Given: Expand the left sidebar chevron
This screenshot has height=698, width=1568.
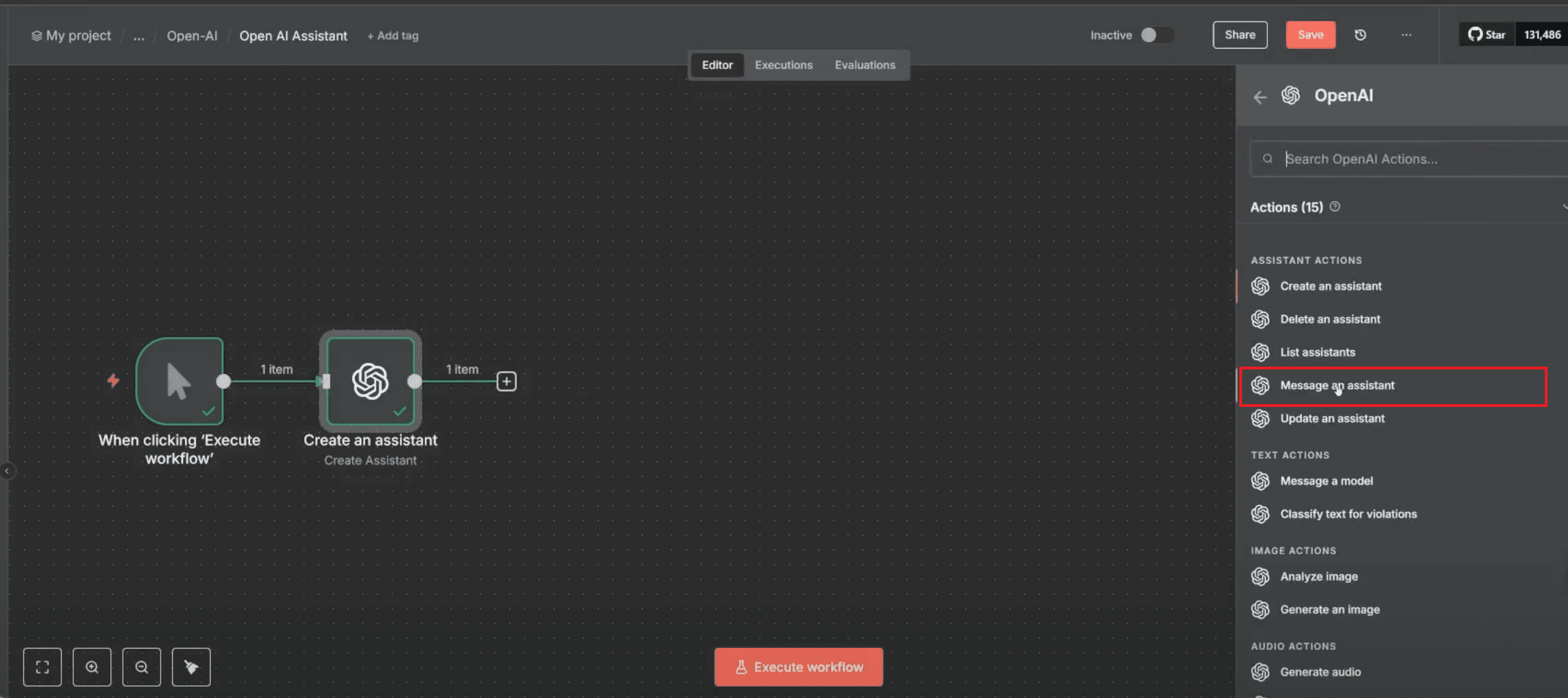Looking at the screenshot, I should 7,470.
